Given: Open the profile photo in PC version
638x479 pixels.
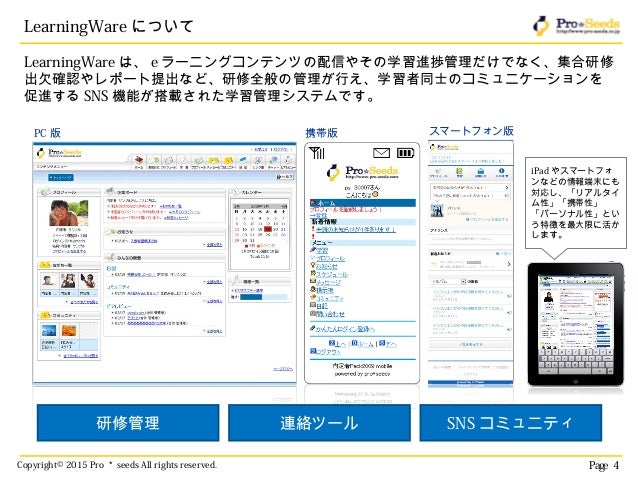Looking at the screenshot, I should [68, 213].
